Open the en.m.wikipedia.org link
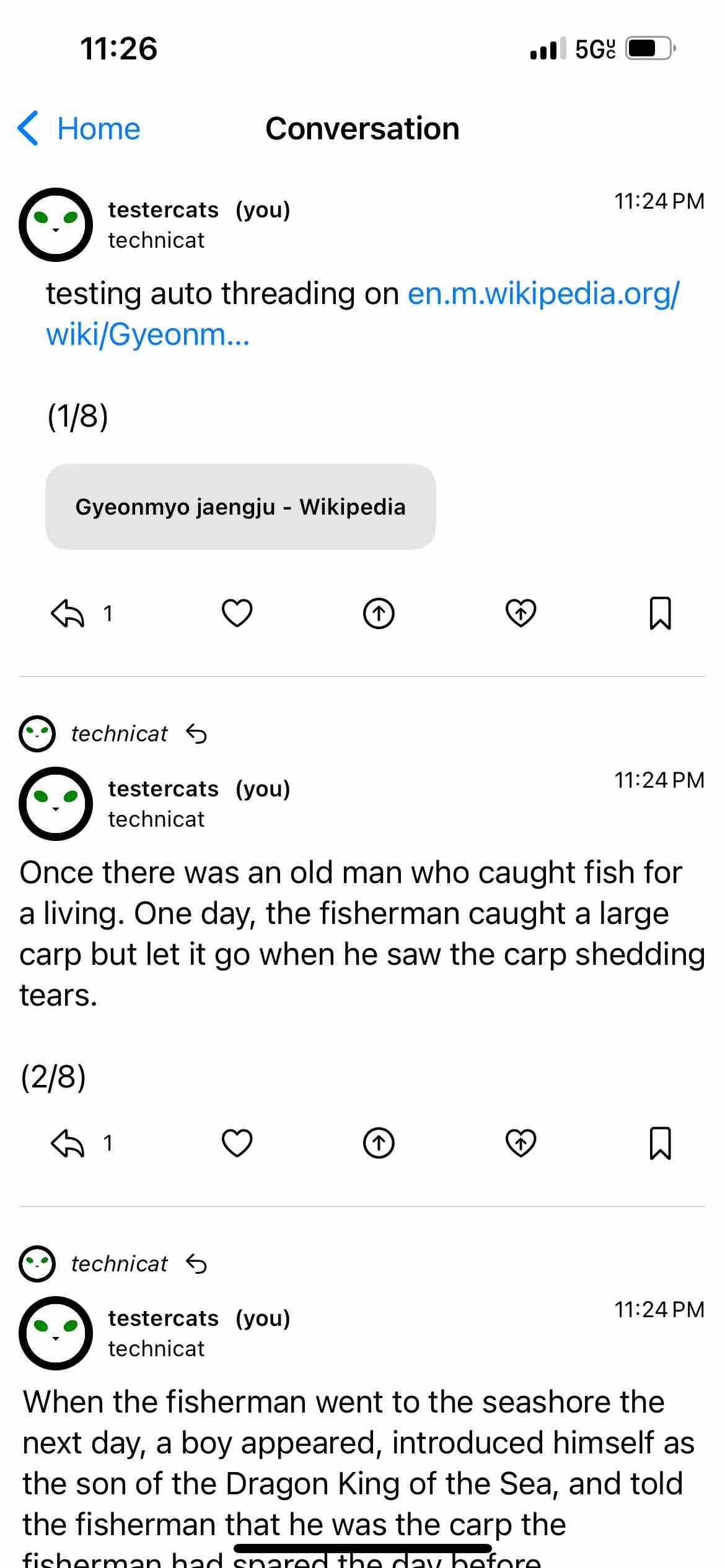 click(x=543, y=294)
